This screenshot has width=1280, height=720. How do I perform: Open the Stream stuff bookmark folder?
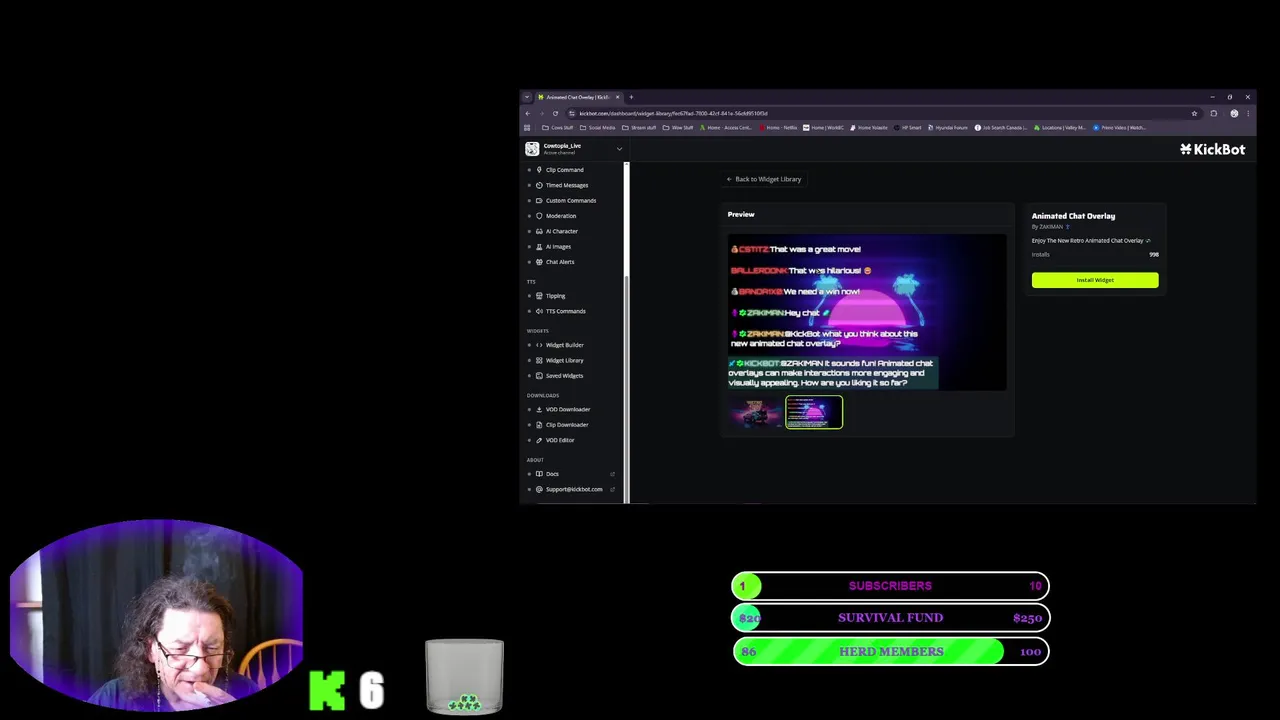[x=639, y=128]
